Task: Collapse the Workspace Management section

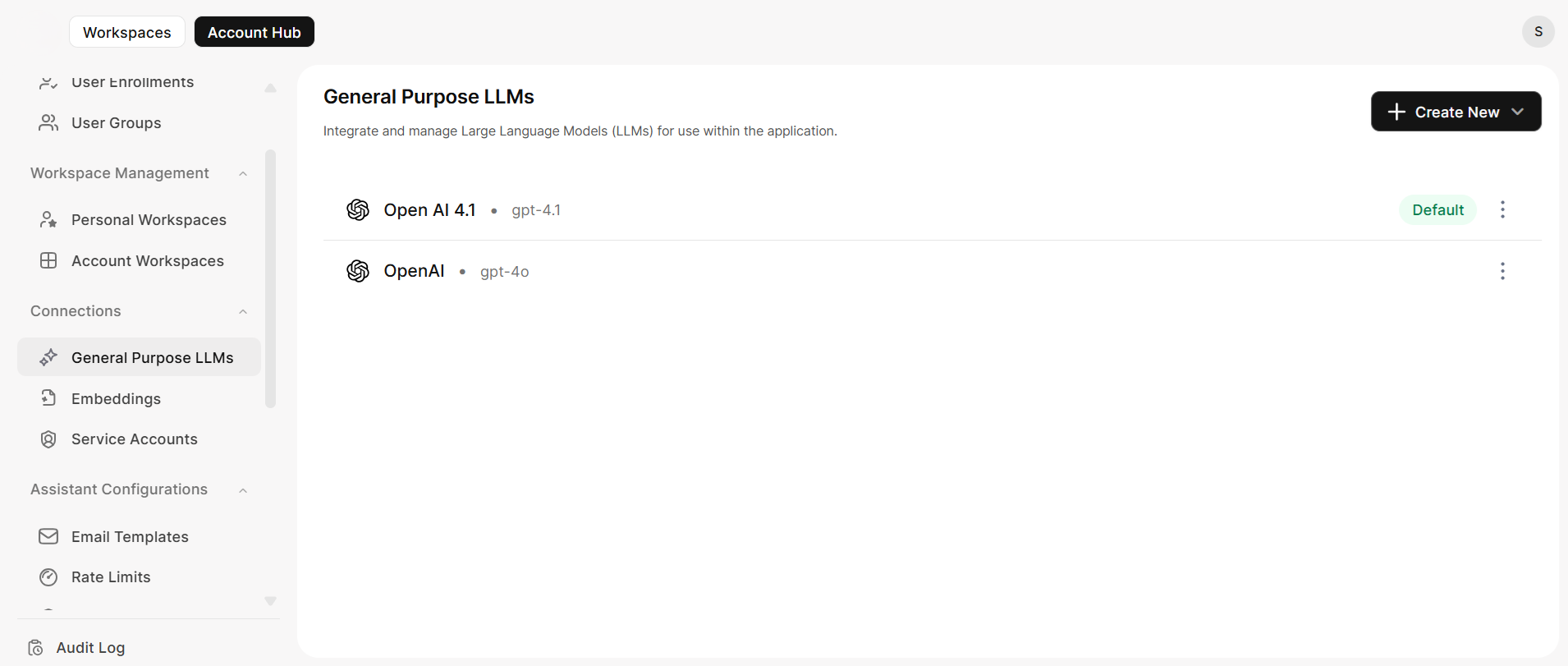Action: coord(243,173)
